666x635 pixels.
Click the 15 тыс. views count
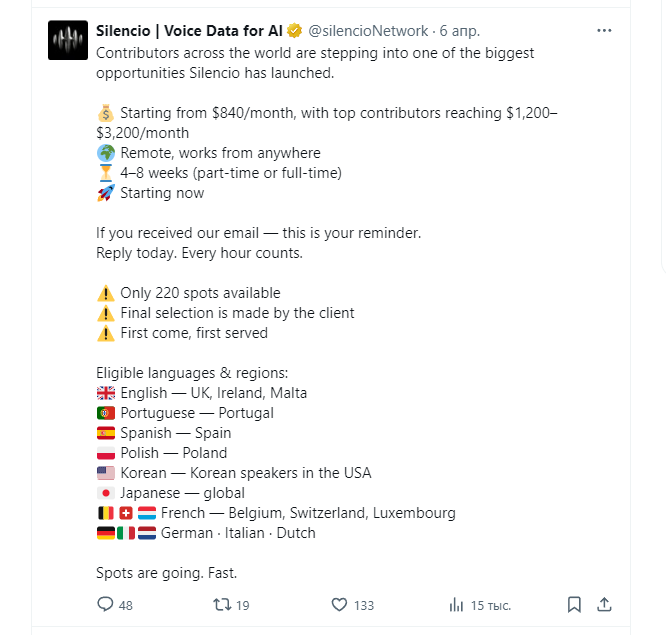491,605
